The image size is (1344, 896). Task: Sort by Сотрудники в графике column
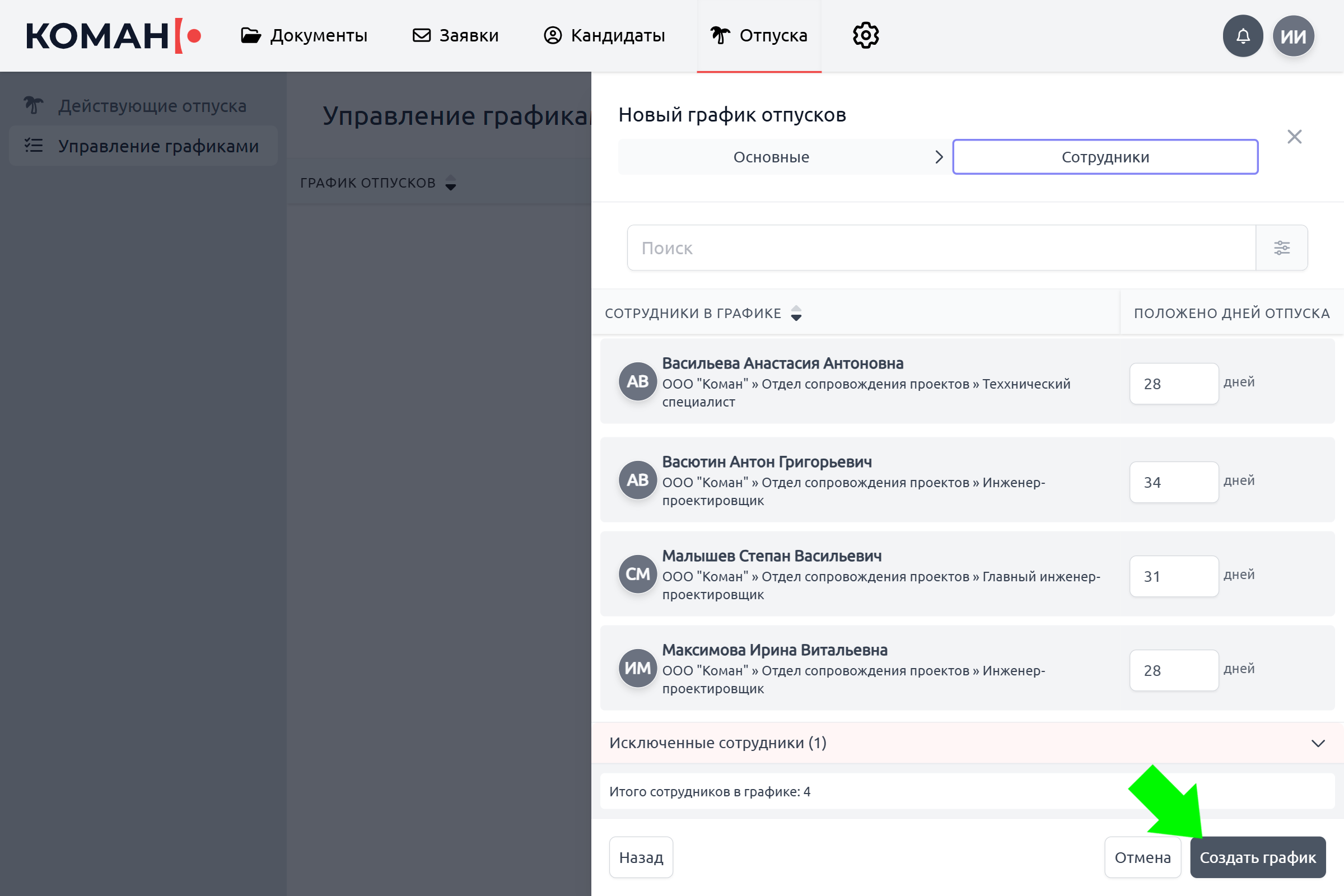pyautogui.click(x=795, y=313)
